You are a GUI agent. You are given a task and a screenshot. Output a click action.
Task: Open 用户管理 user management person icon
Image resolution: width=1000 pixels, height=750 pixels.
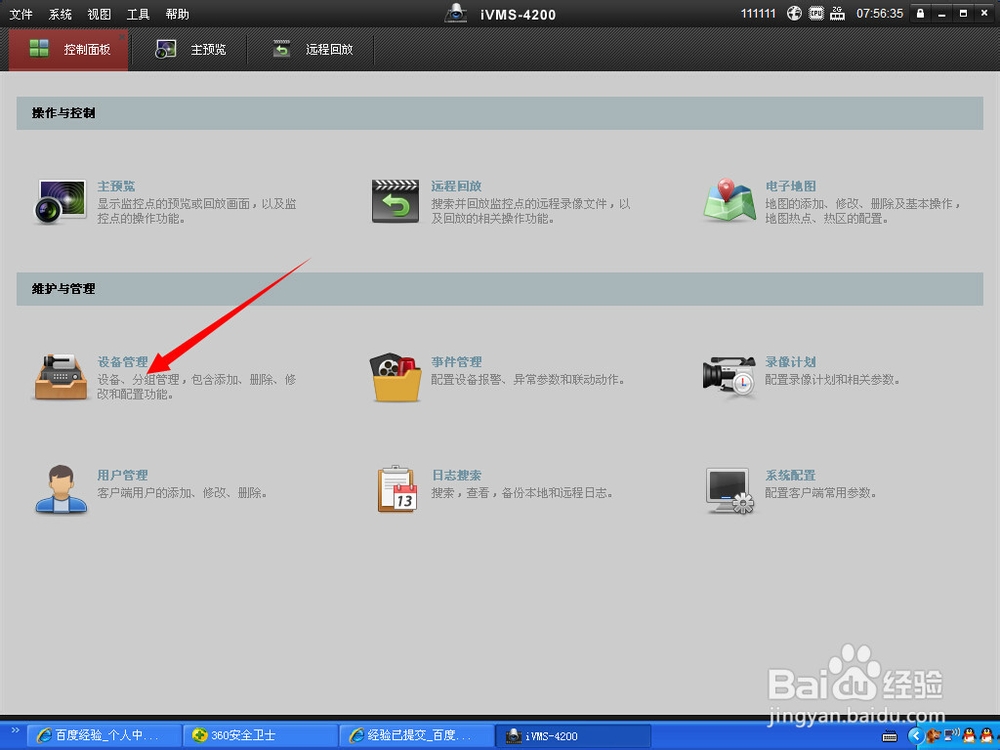coord(60,490)
